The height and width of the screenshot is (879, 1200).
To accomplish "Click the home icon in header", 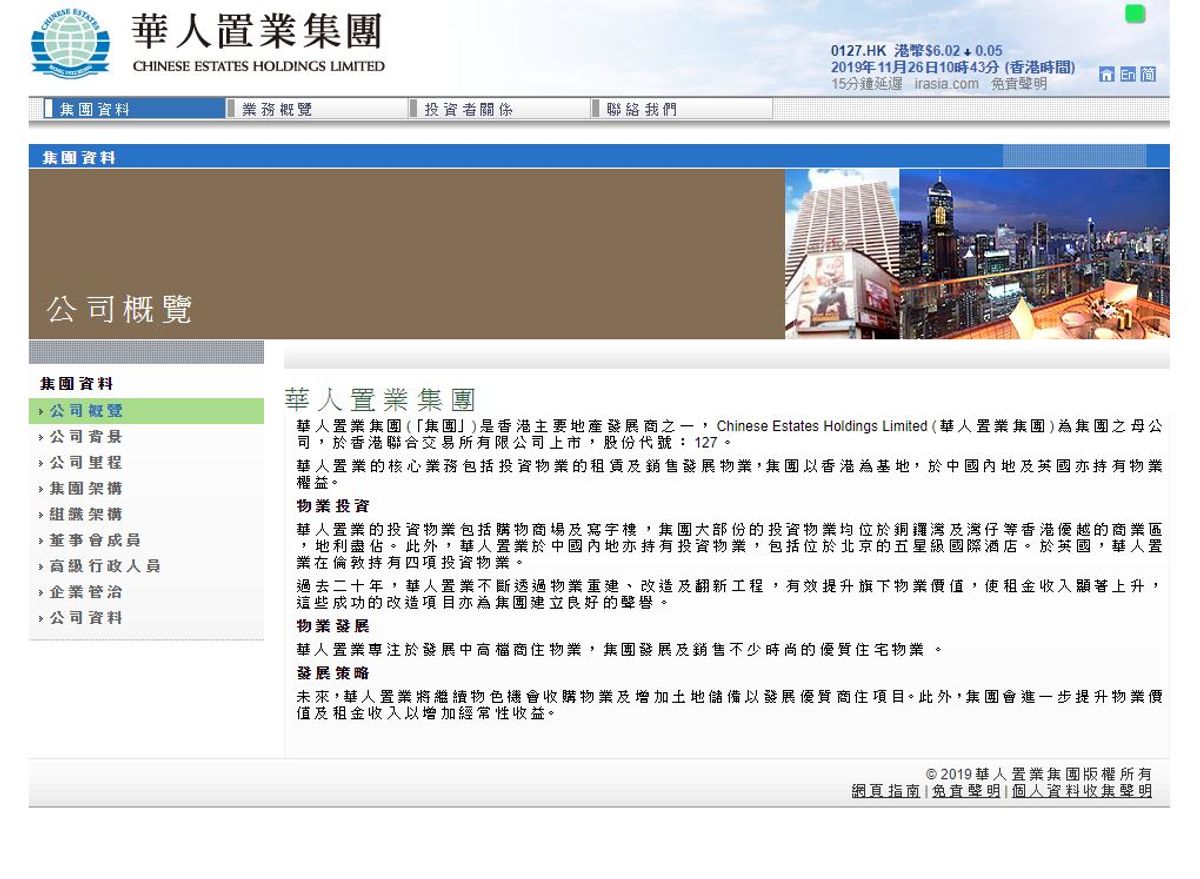I will pos(1107,74).
